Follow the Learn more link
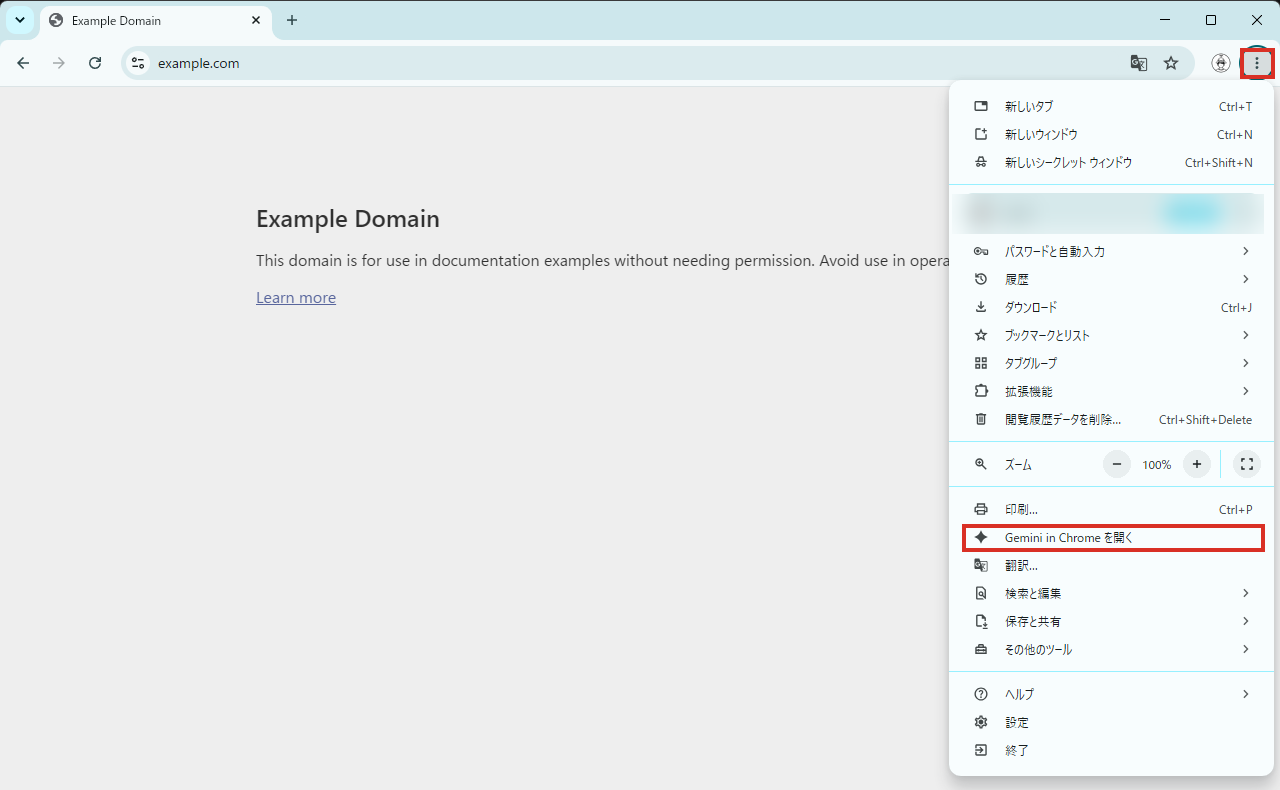This screenshot has height=790, width=1280. click(x=296, y=298)
